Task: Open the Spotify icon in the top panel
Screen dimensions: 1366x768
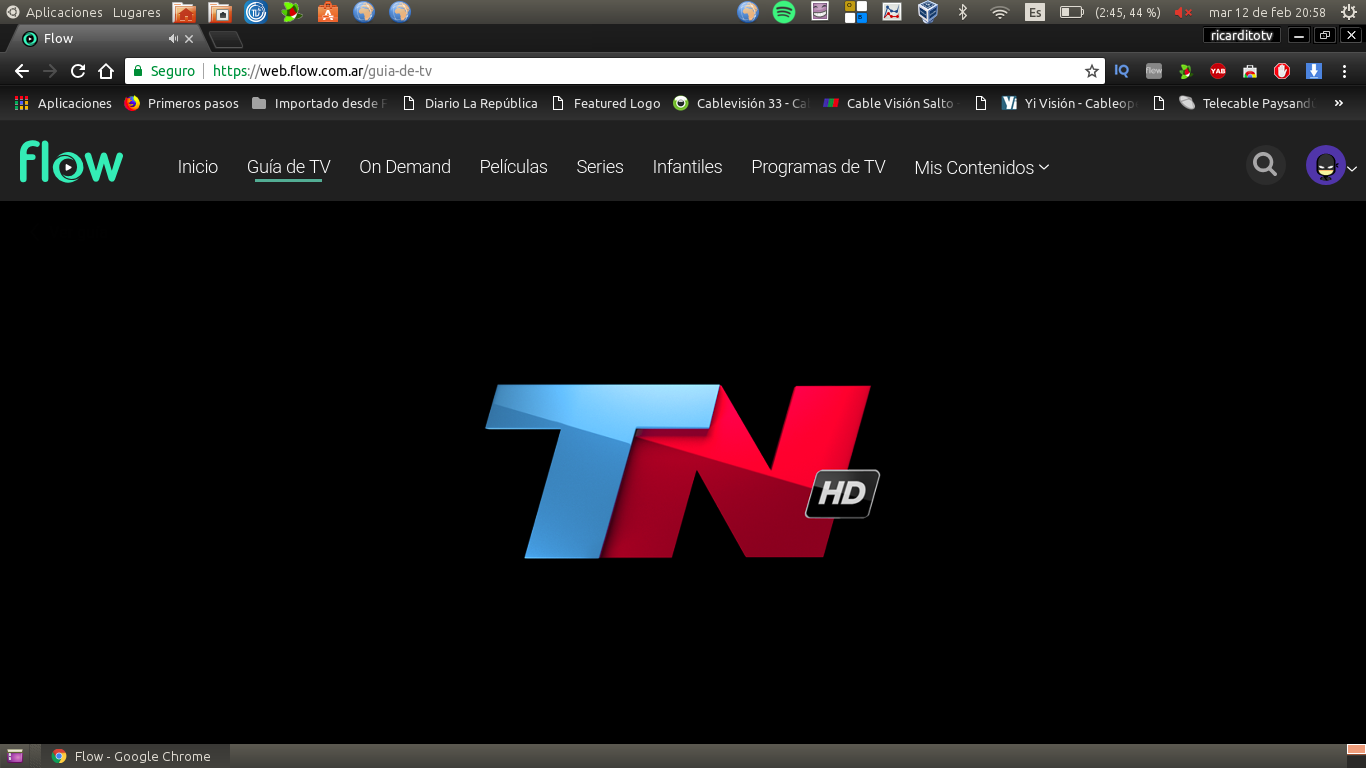Action: click(784, 12)
